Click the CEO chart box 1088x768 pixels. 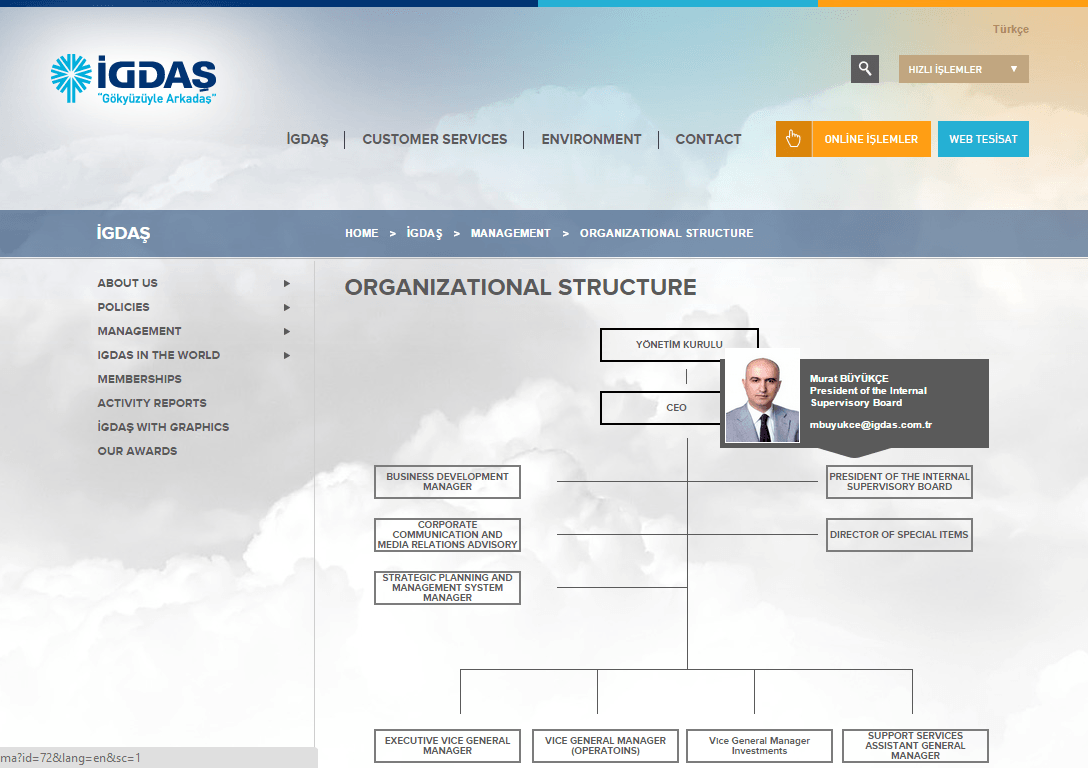pyautogui.click(x=661, y=408)
